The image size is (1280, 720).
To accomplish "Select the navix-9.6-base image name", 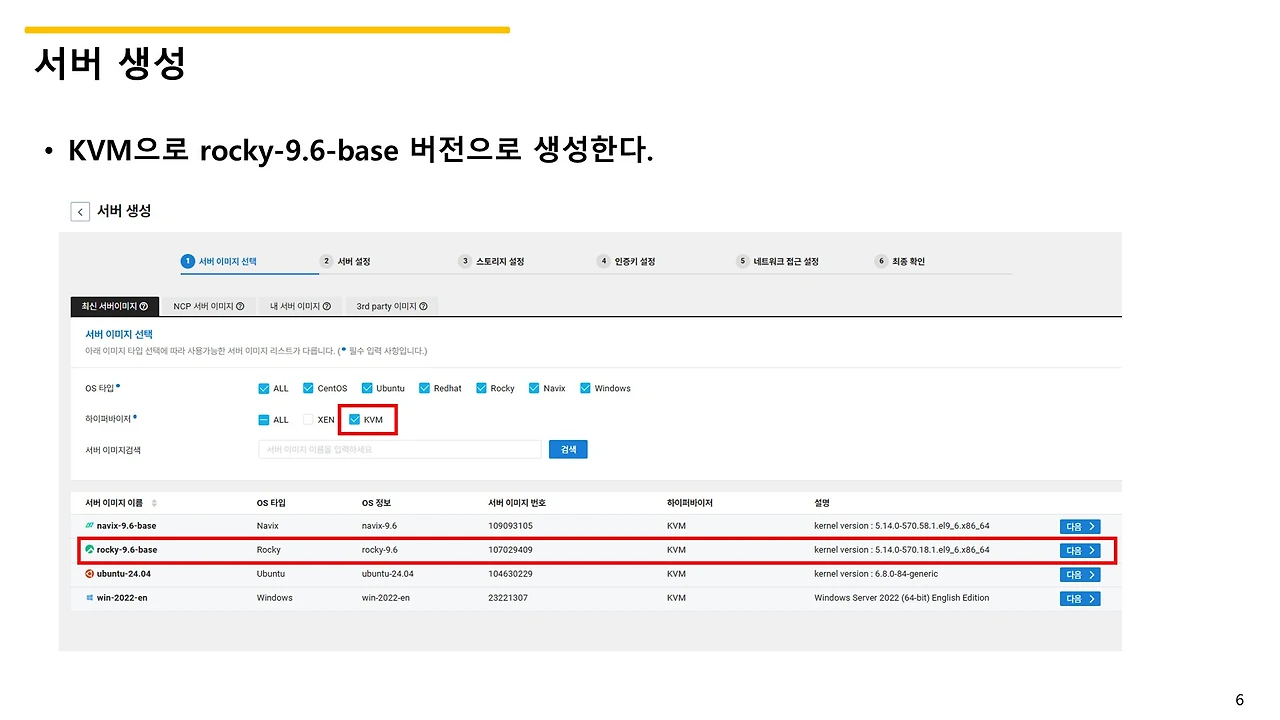I will 126,526.
